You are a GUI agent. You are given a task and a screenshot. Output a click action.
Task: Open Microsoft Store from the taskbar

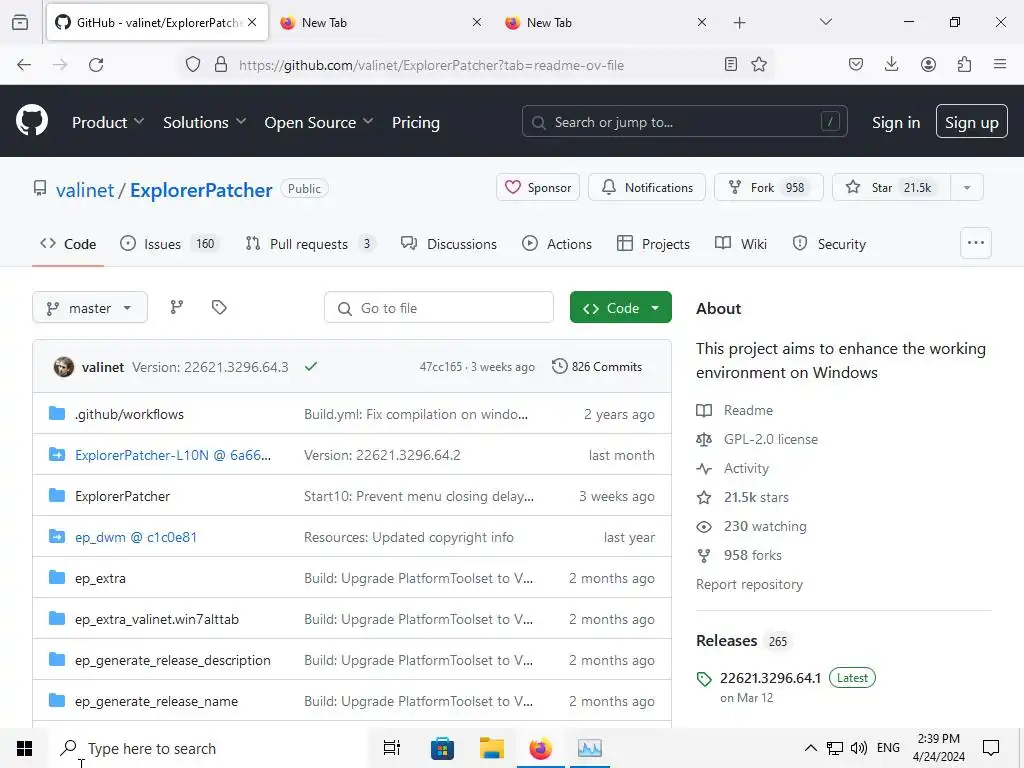click(442, 748)
